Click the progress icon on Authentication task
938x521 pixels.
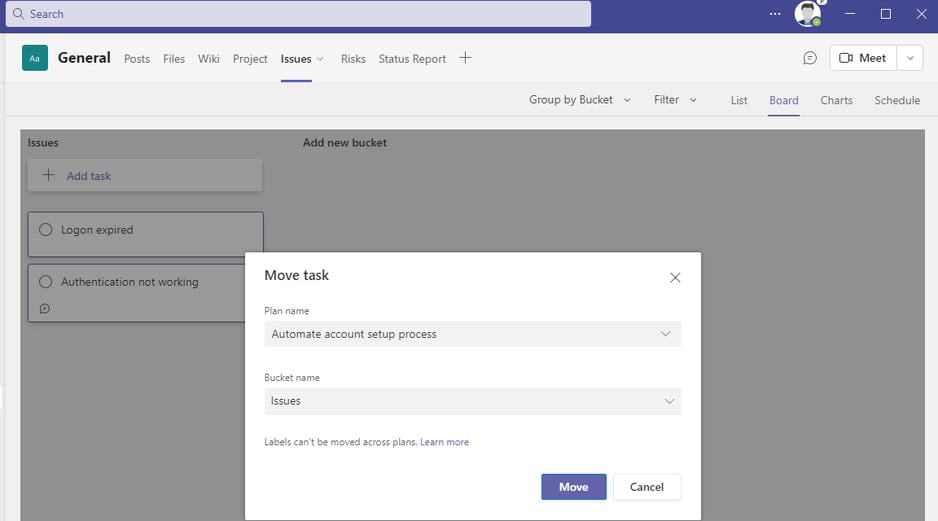pos(45,309)
